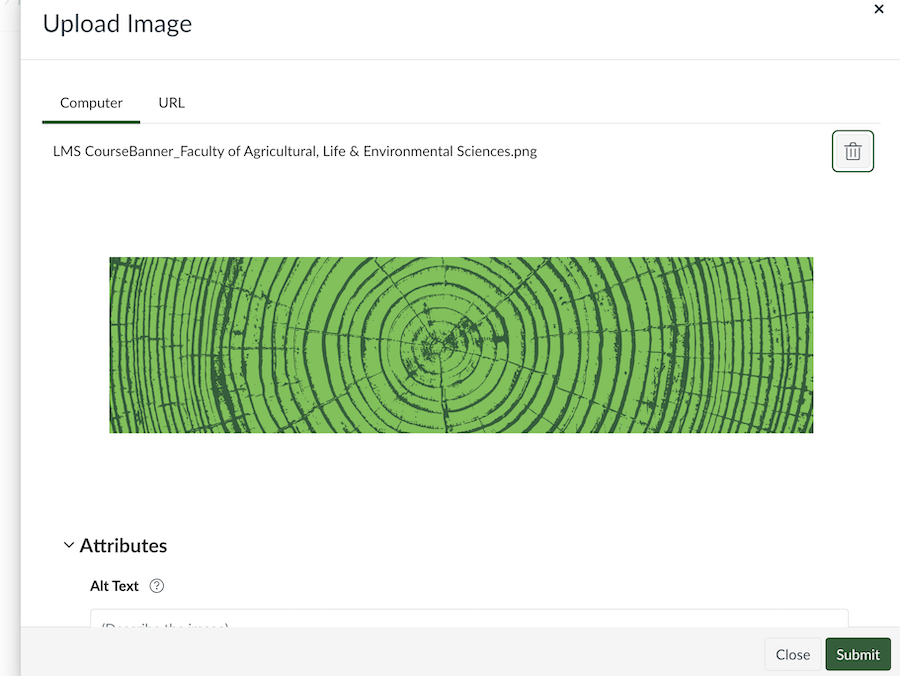Click the Upload Image dialog title
Screen dimensions: 900x676
pyautogui.click(x=117, y=24)
